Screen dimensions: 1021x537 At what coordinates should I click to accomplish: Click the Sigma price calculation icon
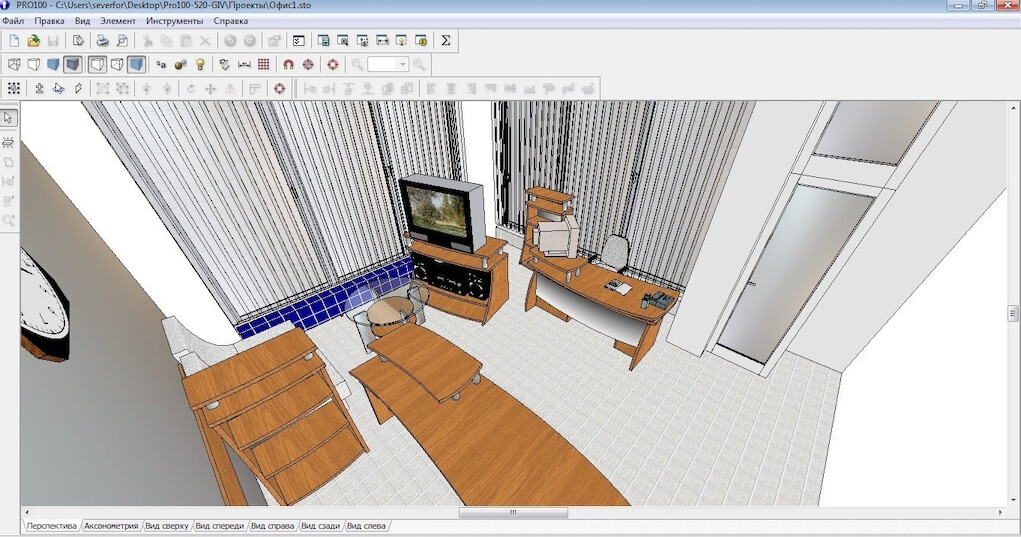446,41
